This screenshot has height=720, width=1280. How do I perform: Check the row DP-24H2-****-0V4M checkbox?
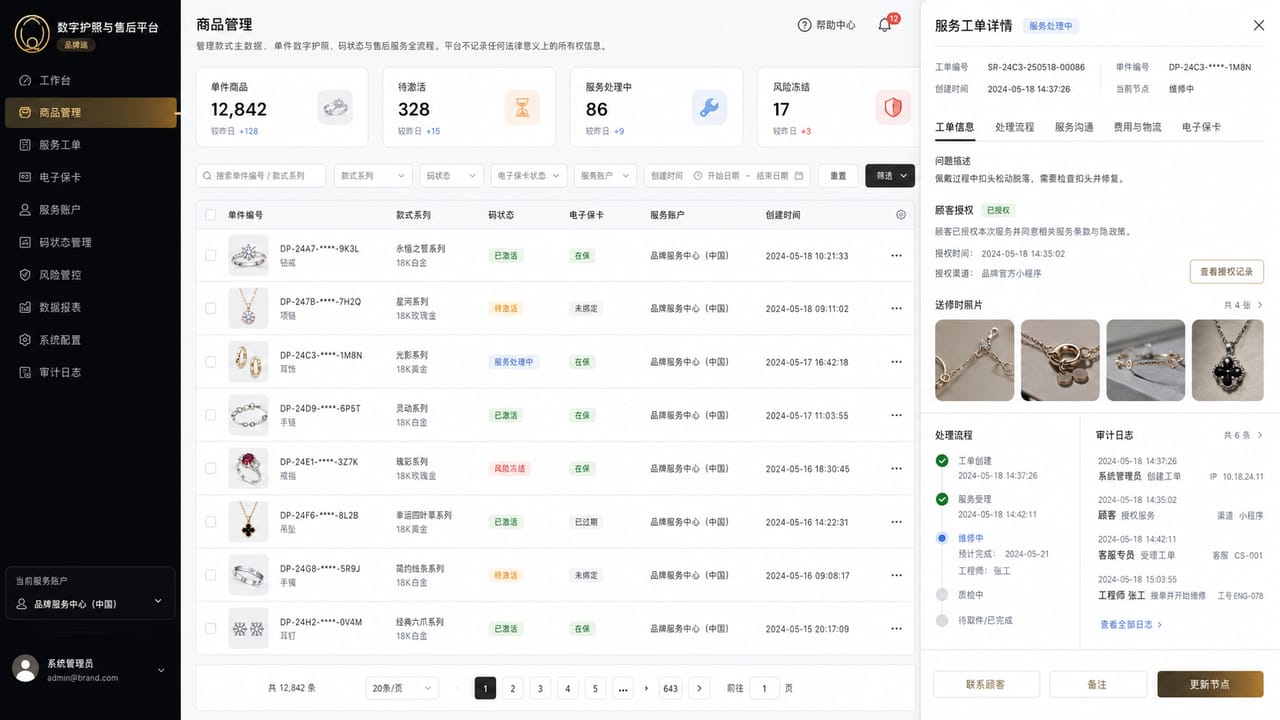[x=210, y=628]
